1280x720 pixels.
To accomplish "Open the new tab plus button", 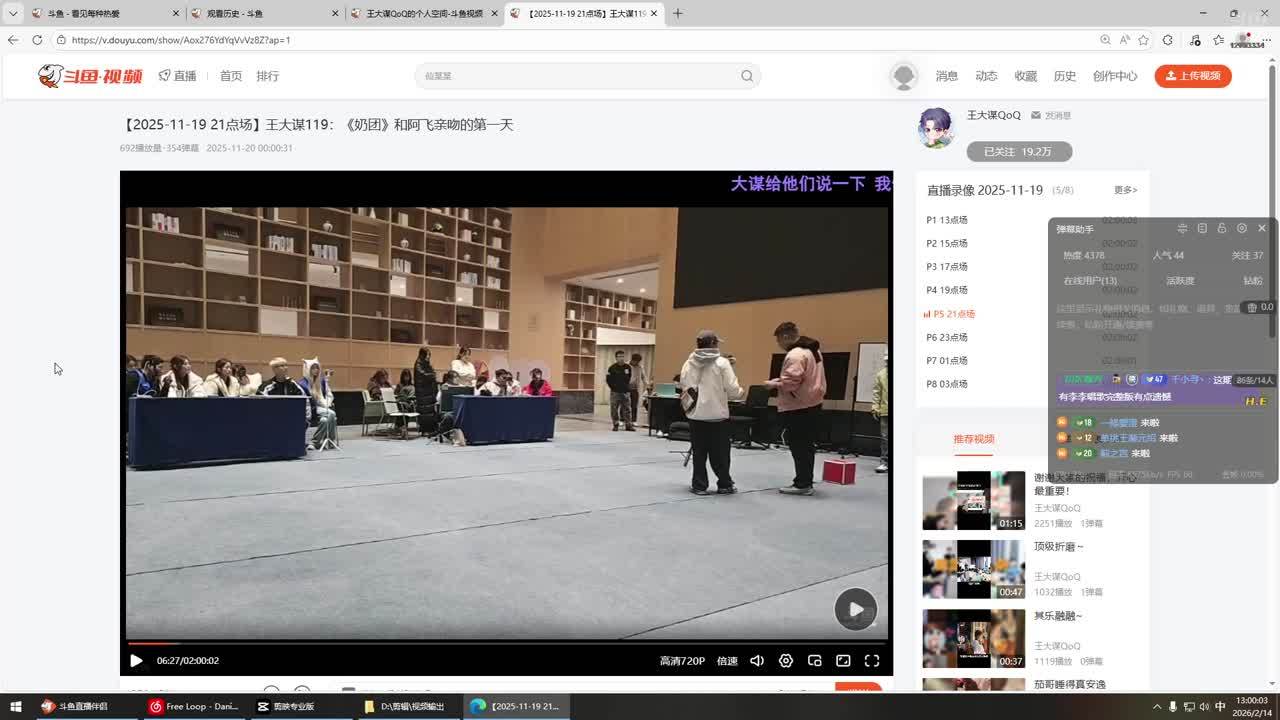I will pyautogui.click(x=677, y=13).
